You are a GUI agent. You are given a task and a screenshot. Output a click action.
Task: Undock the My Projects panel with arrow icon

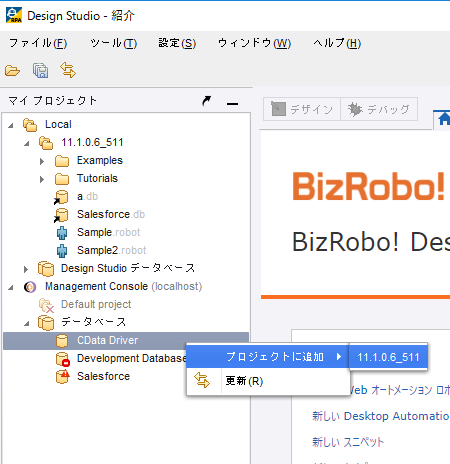pos(207,101)
